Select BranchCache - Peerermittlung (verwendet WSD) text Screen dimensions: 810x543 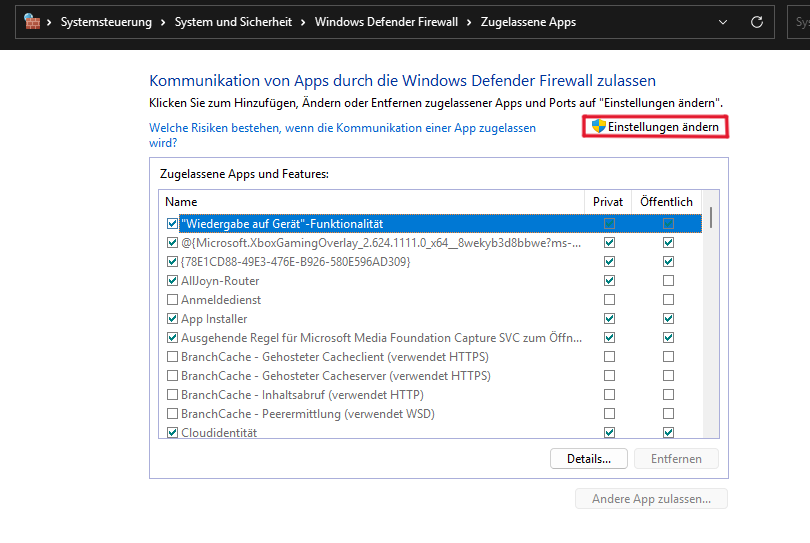308,414
